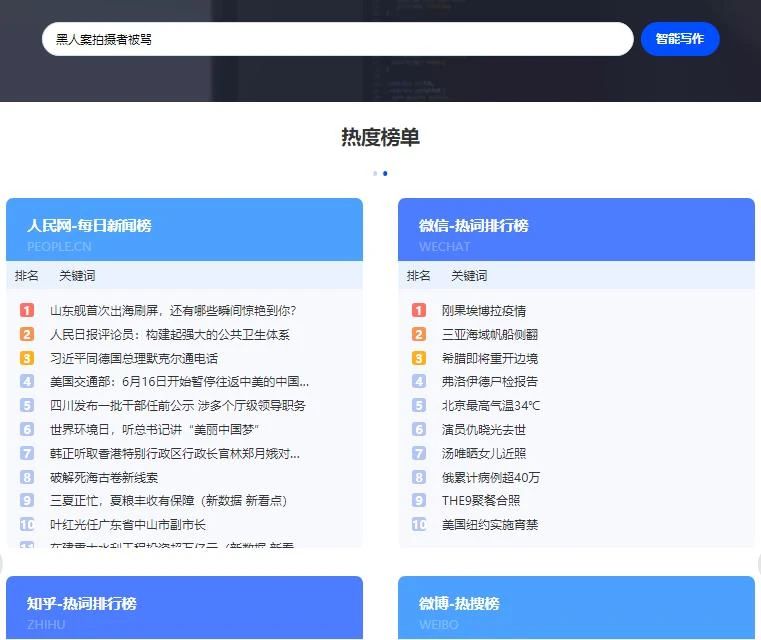The image size is (761, 640).
Task: Select the first carousel page dot
Action: (x=375, y=173)
